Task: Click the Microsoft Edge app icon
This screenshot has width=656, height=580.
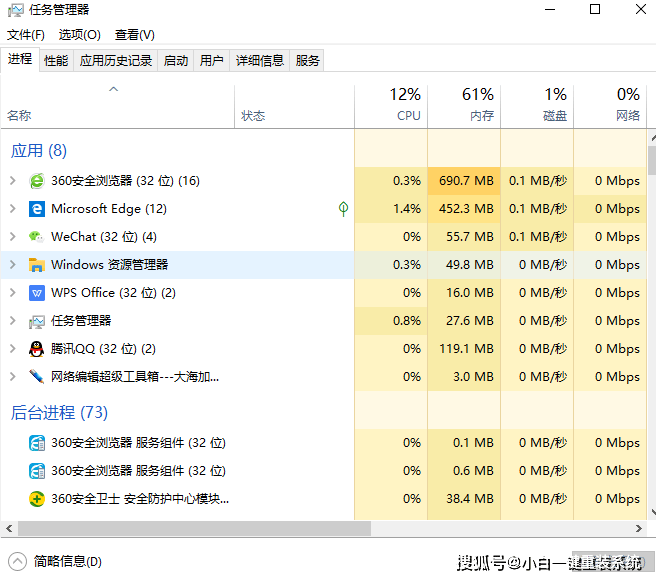Action: [x=37, y=209]
